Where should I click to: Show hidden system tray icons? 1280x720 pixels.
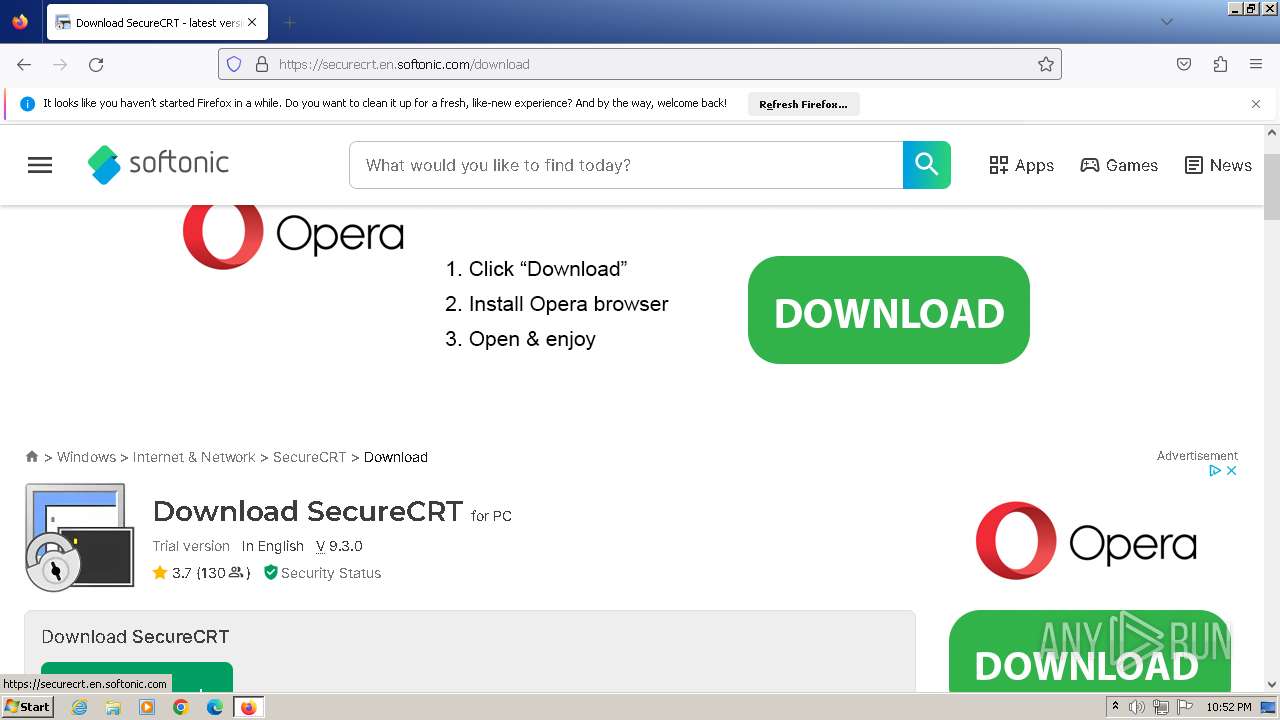1115,707
